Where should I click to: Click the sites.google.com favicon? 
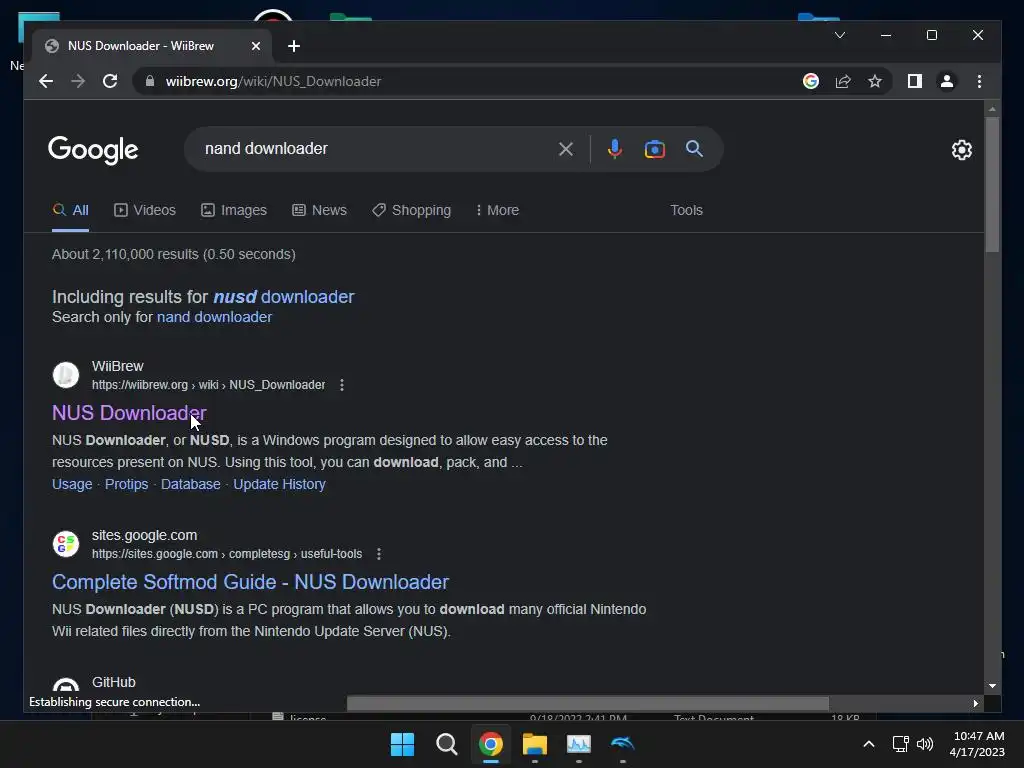(66, 543)
